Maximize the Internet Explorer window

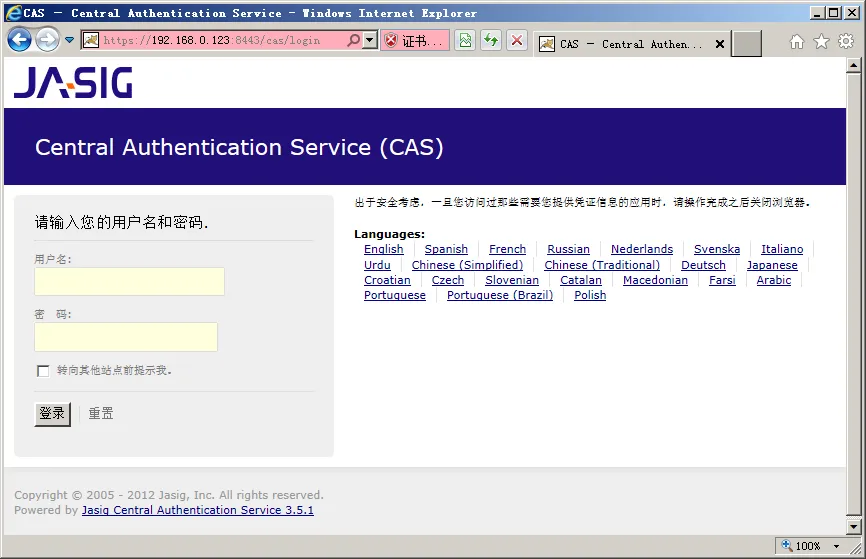click(834, 13)
